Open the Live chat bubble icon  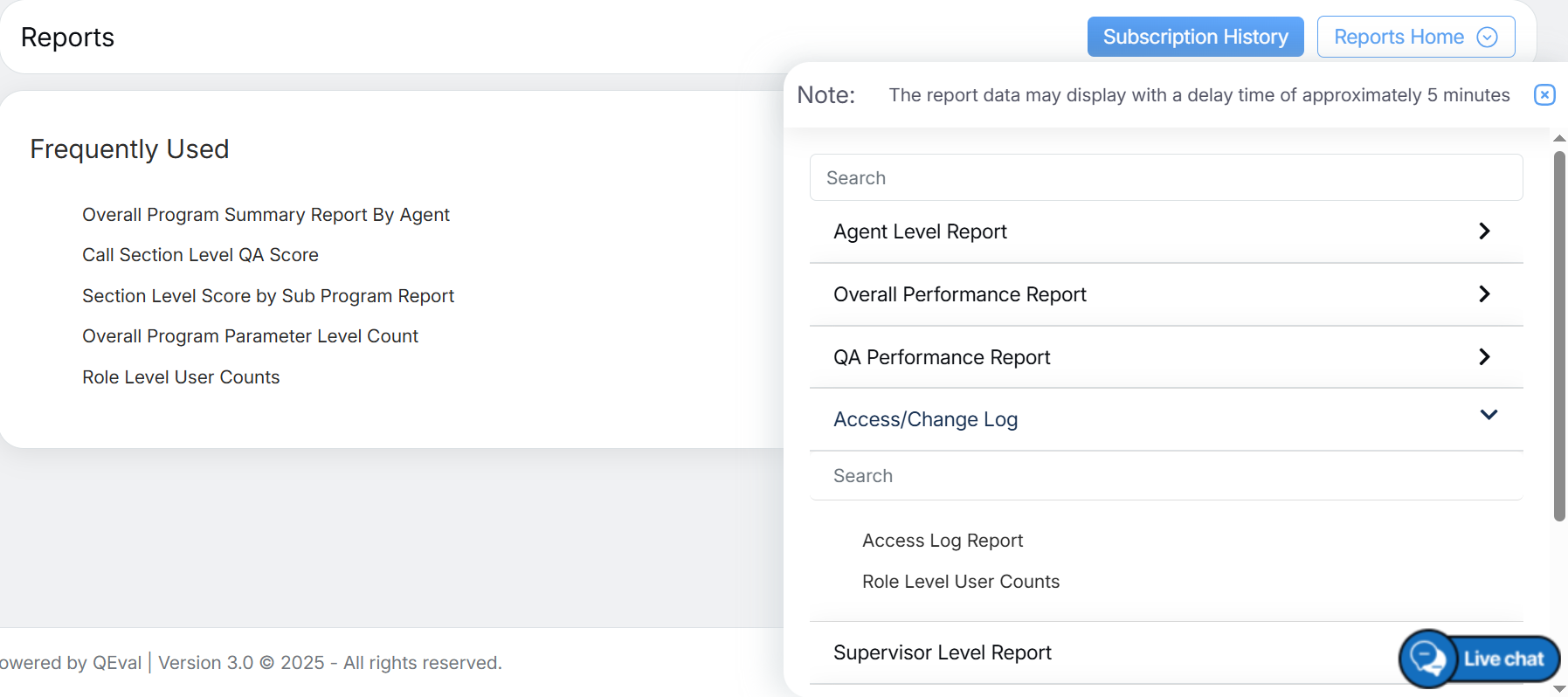1428,659
